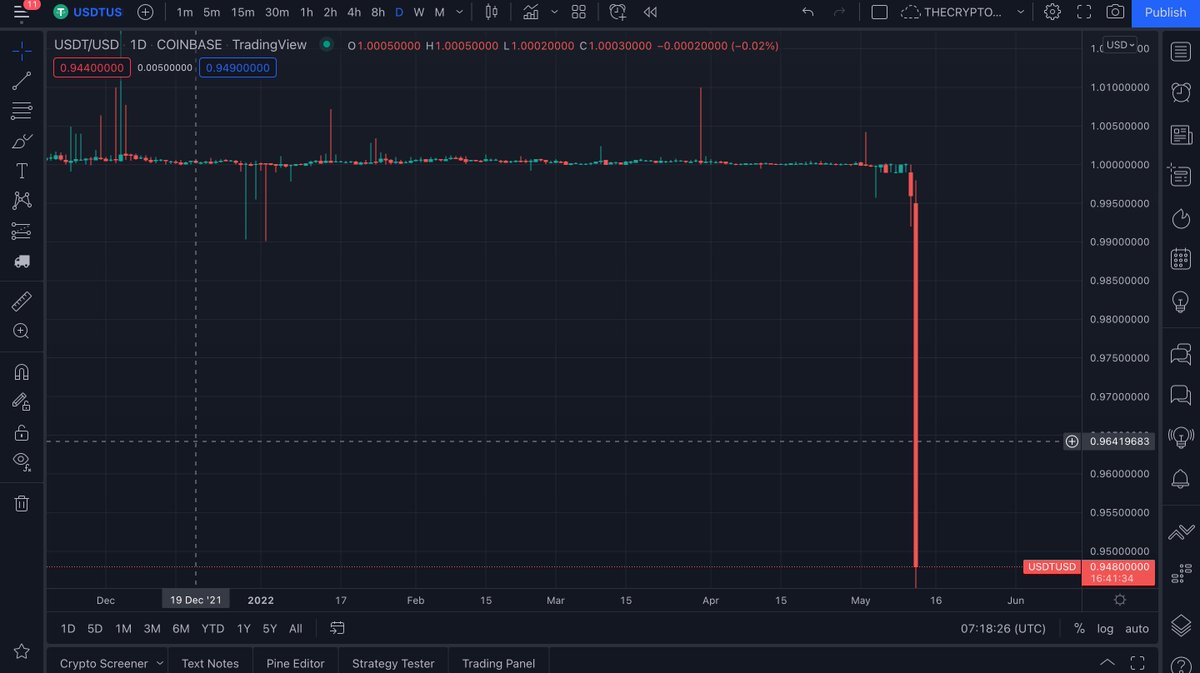Open the notifications bell panel
The image size is (1200, 673).
[1180, 478]
